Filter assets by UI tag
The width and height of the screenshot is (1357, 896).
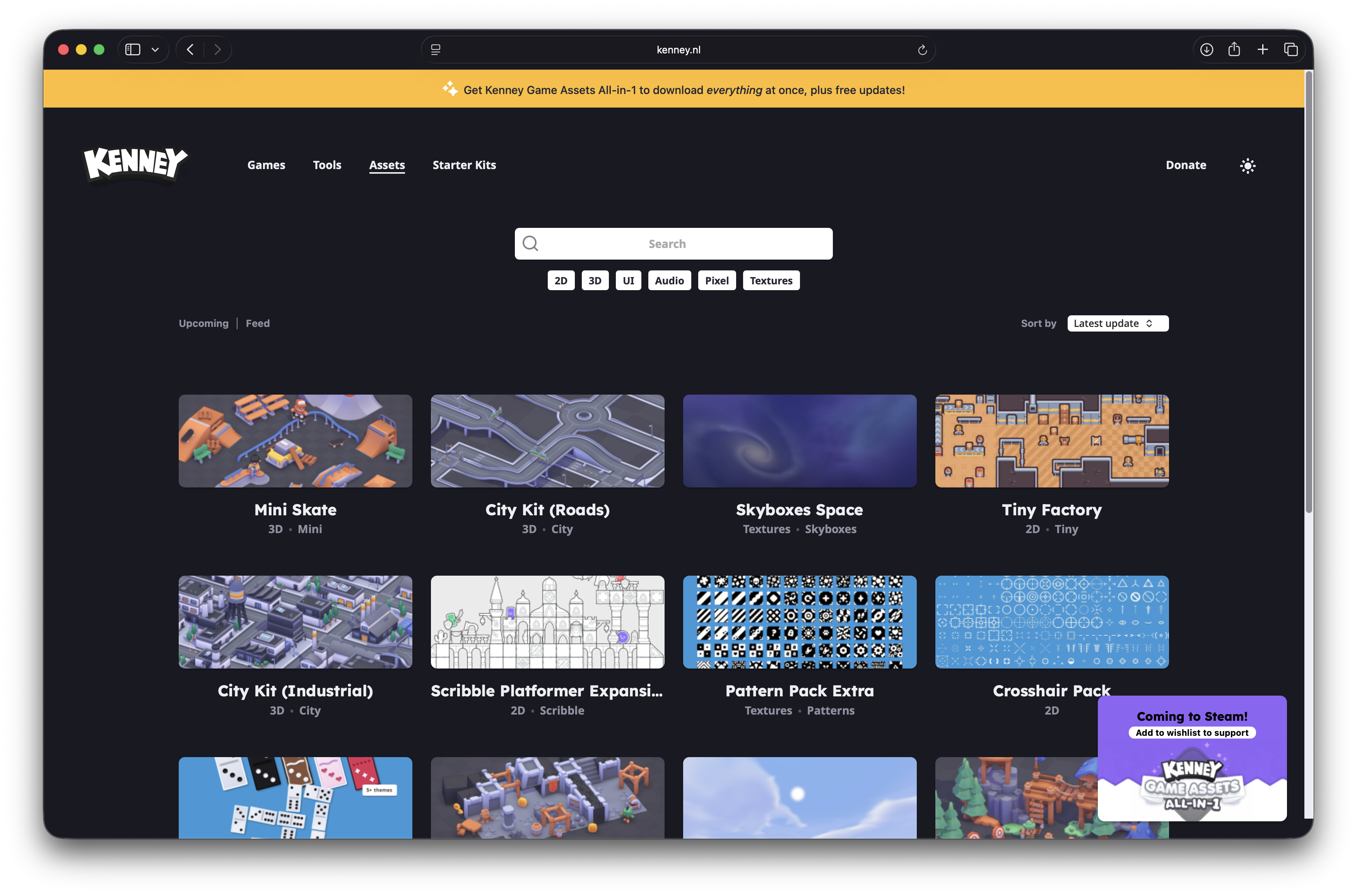[628, 280]
